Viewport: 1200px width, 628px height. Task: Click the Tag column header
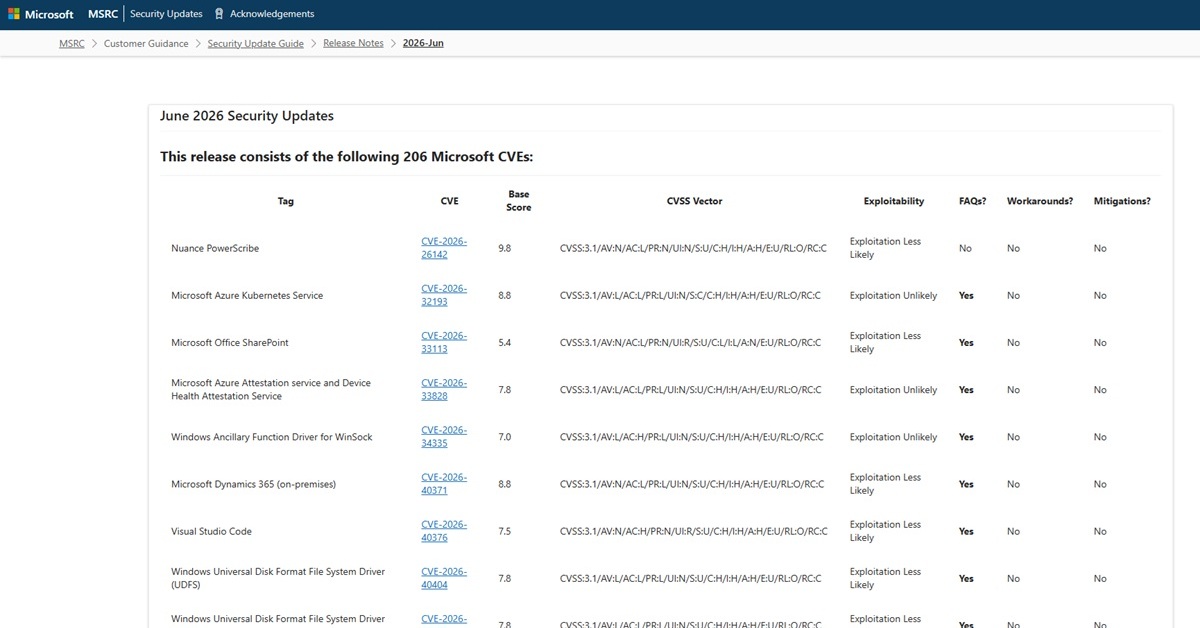286,201
